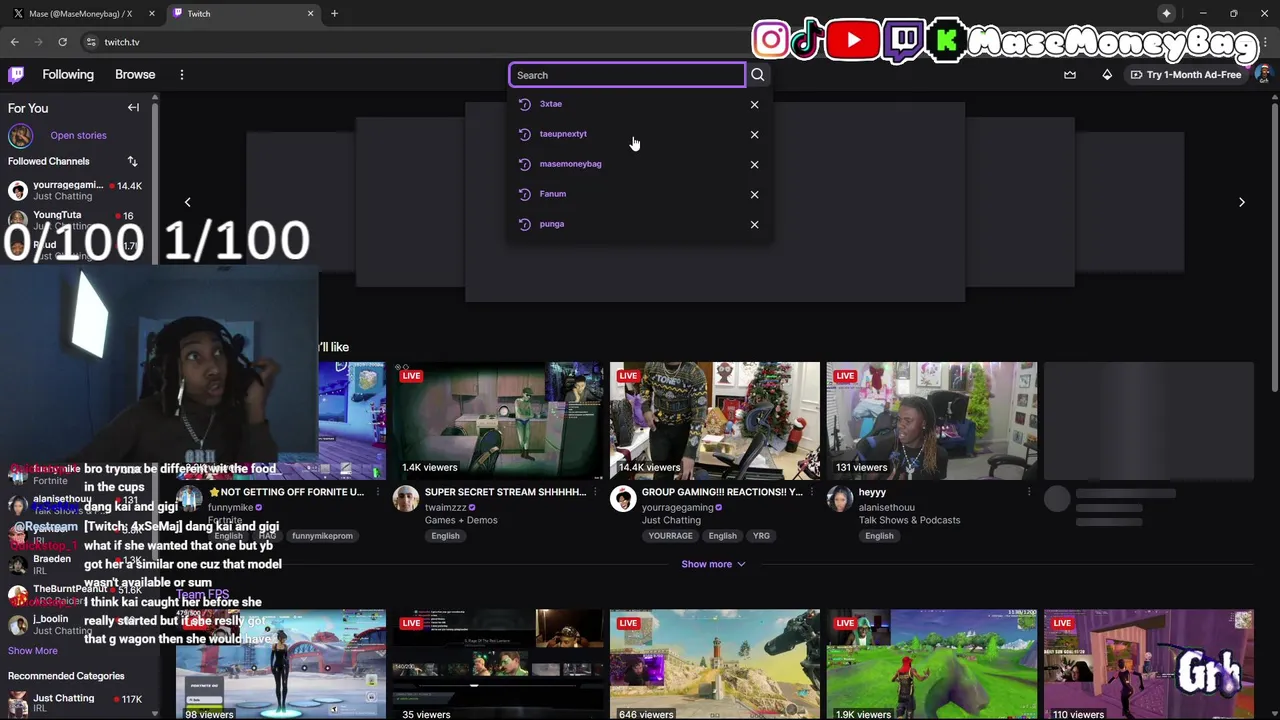Click the YOURRAGE tag

[x=670, y=536]
